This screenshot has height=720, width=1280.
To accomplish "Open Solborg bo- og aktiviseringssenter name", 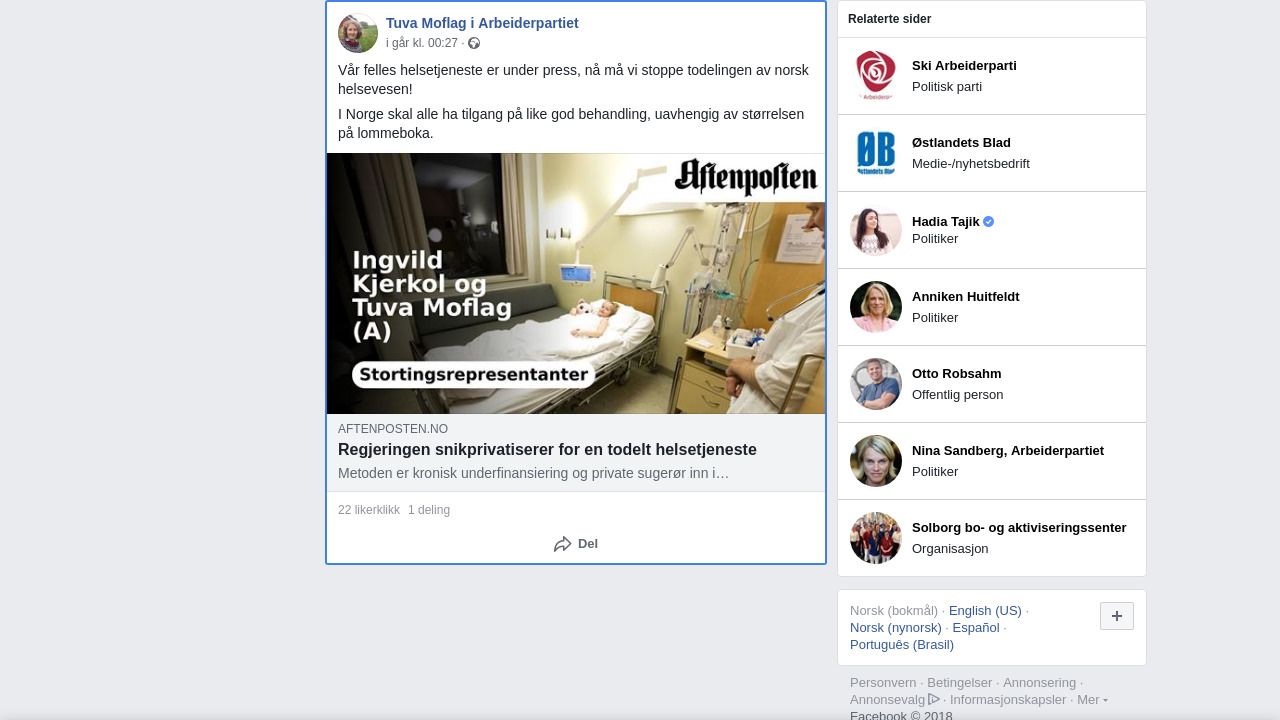I will click(x=1019, y=528).
